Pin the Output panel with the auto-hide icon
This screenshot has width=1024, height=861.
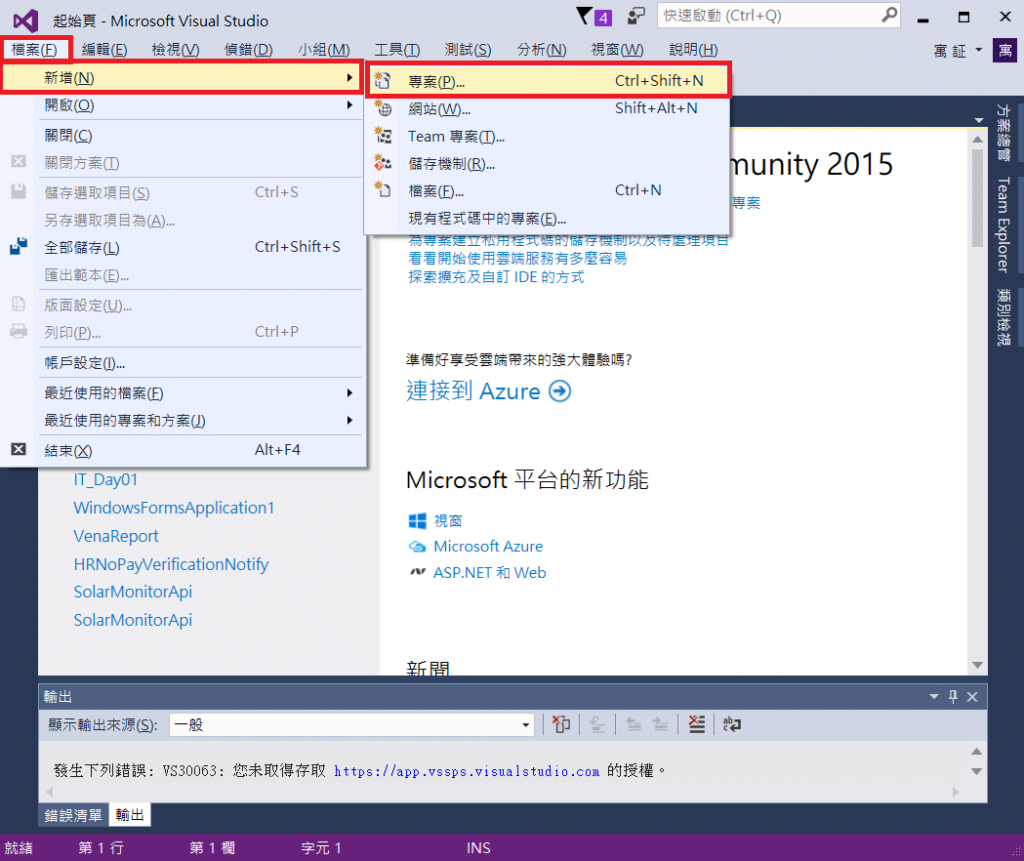click(953, 696)
